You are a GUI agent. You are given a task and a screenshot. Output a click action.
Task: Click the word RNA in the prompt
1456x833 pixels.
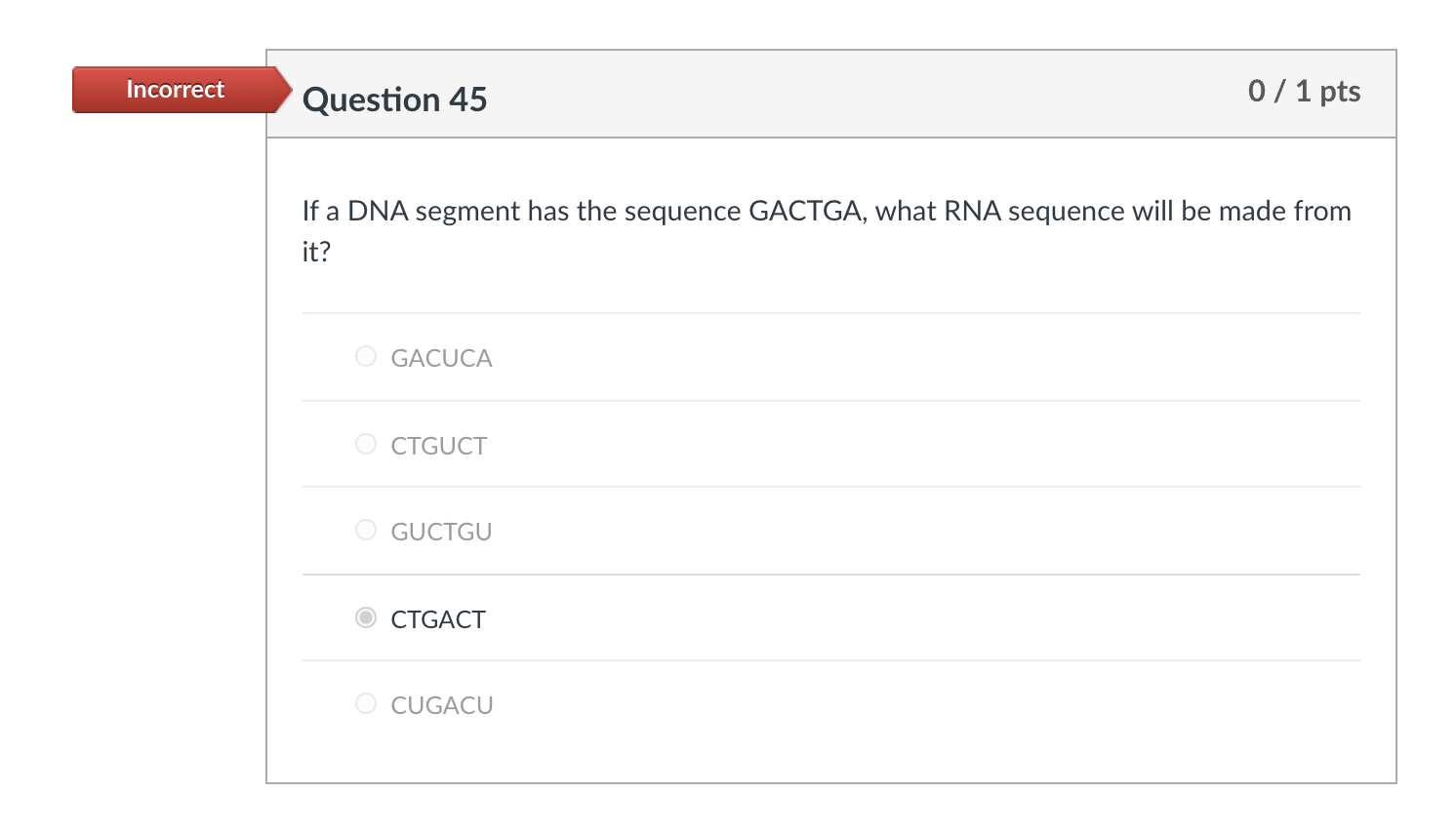pos(972,212)
